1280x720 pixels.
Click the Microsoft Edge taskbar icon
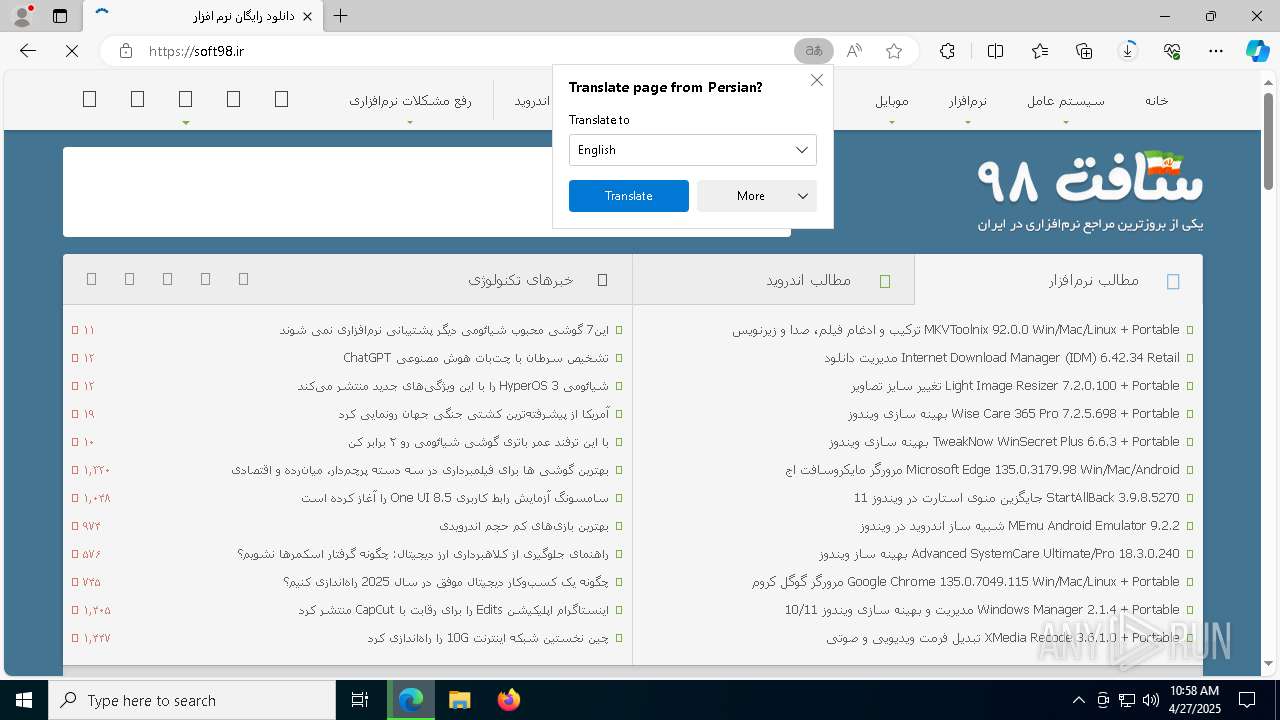tap(411, 700)
